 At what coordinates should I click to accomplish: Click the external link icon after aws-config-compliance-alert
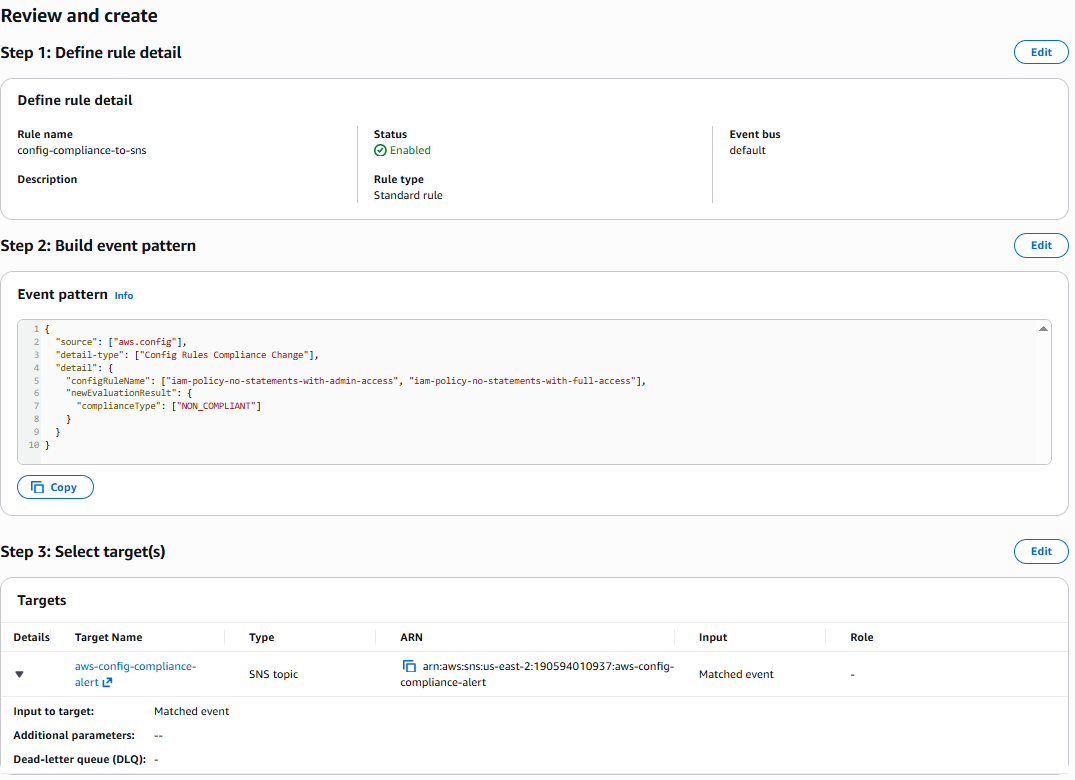point(107,683)
